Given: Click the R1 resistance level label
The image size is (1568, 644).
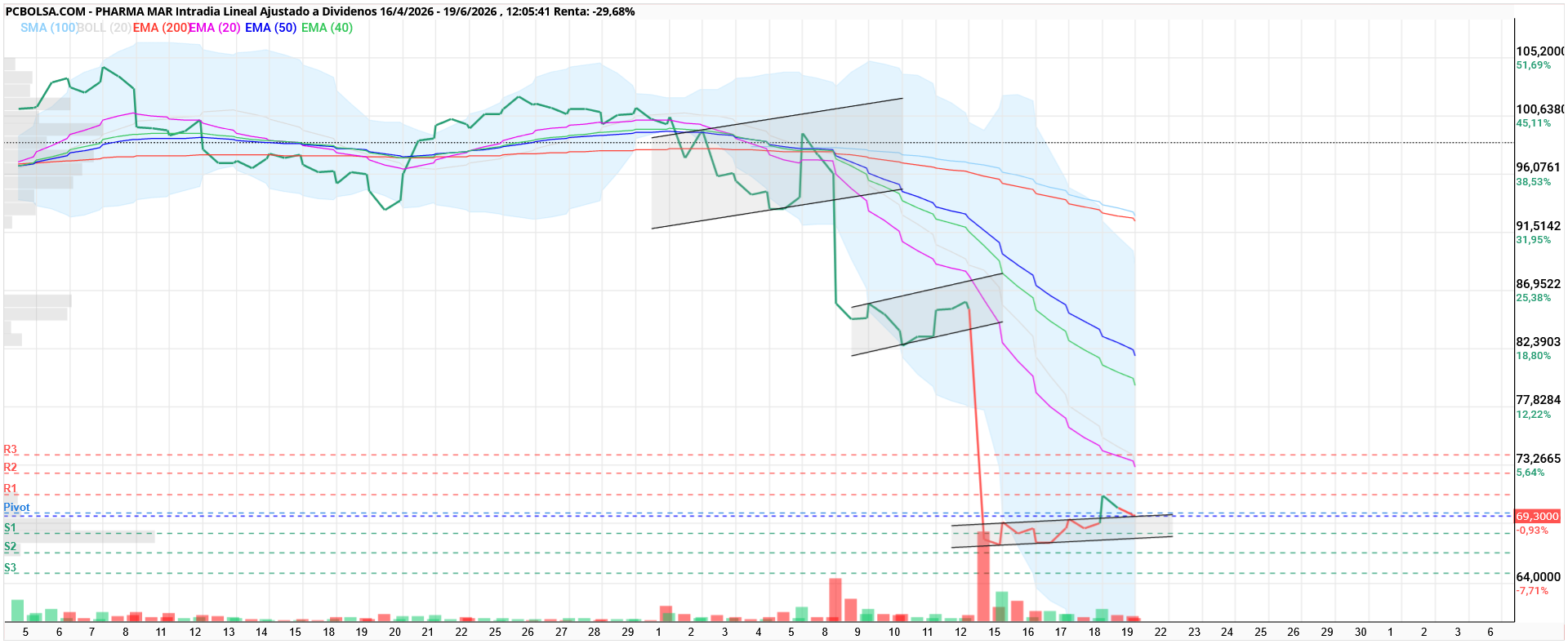Looking at the screenshot, I should (10, 489).
